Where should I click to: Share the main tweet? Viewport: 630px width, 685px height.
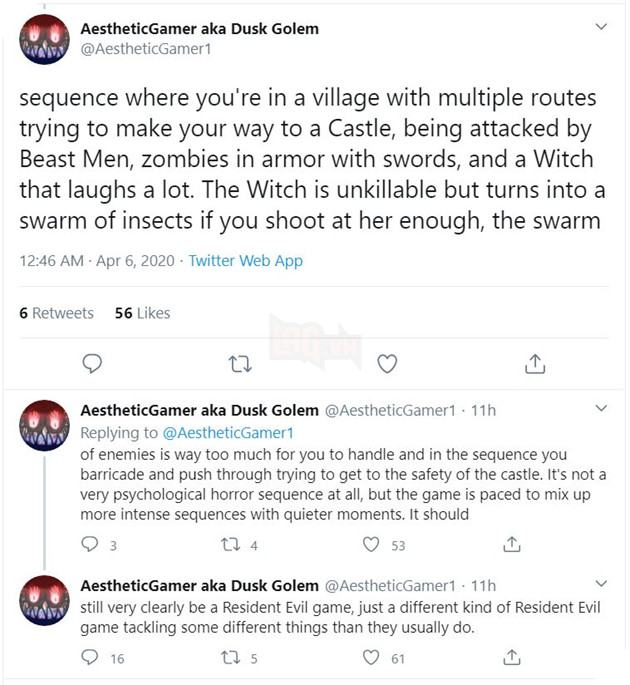(535, 363)
